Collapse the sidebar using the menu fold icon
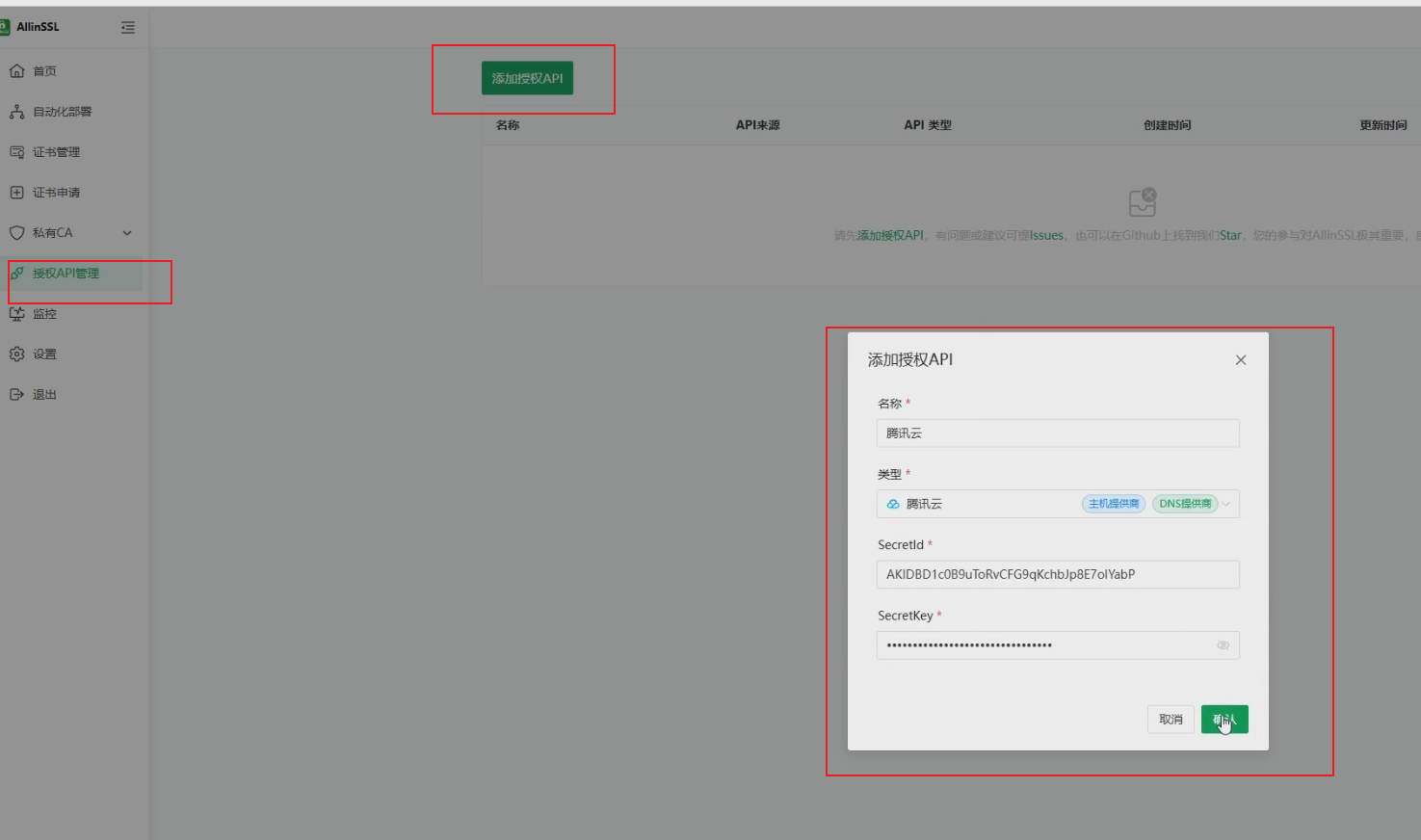Viewport: 1421px width, 840px height. coord(128,28)
